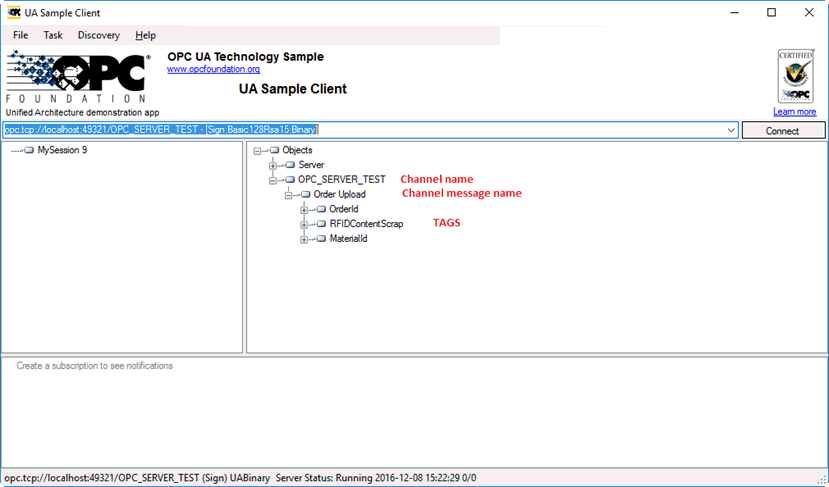The height and width of the screenshot is (487, 829).
Task: Select the MySession 9 node
Action: [62, 150]
